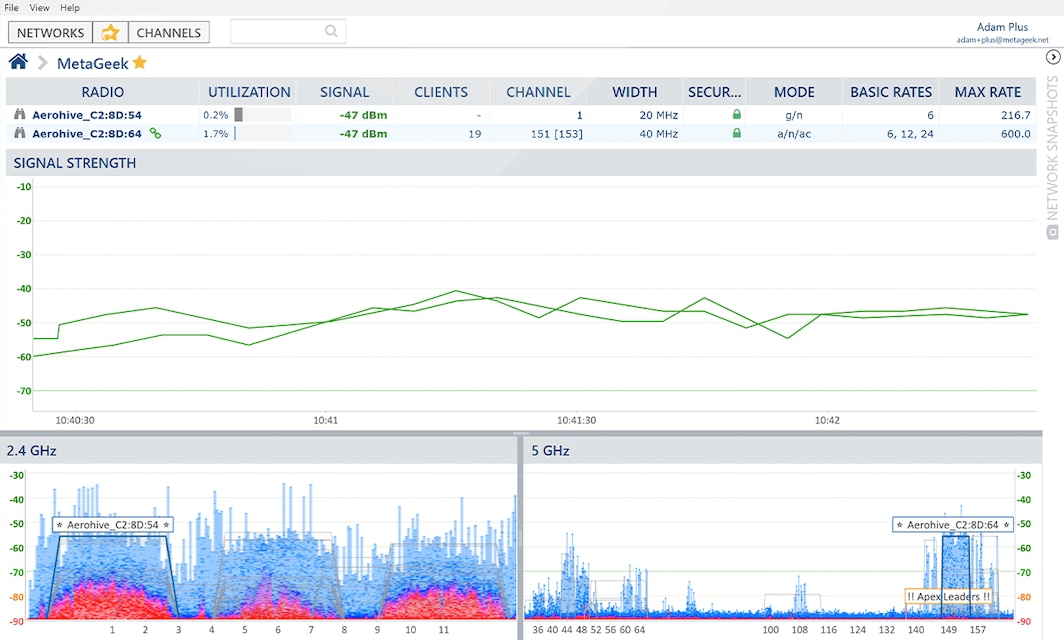Screen dimensions: 1064x640
Task: Open the starred favorites tab
Action: (110, 33)
